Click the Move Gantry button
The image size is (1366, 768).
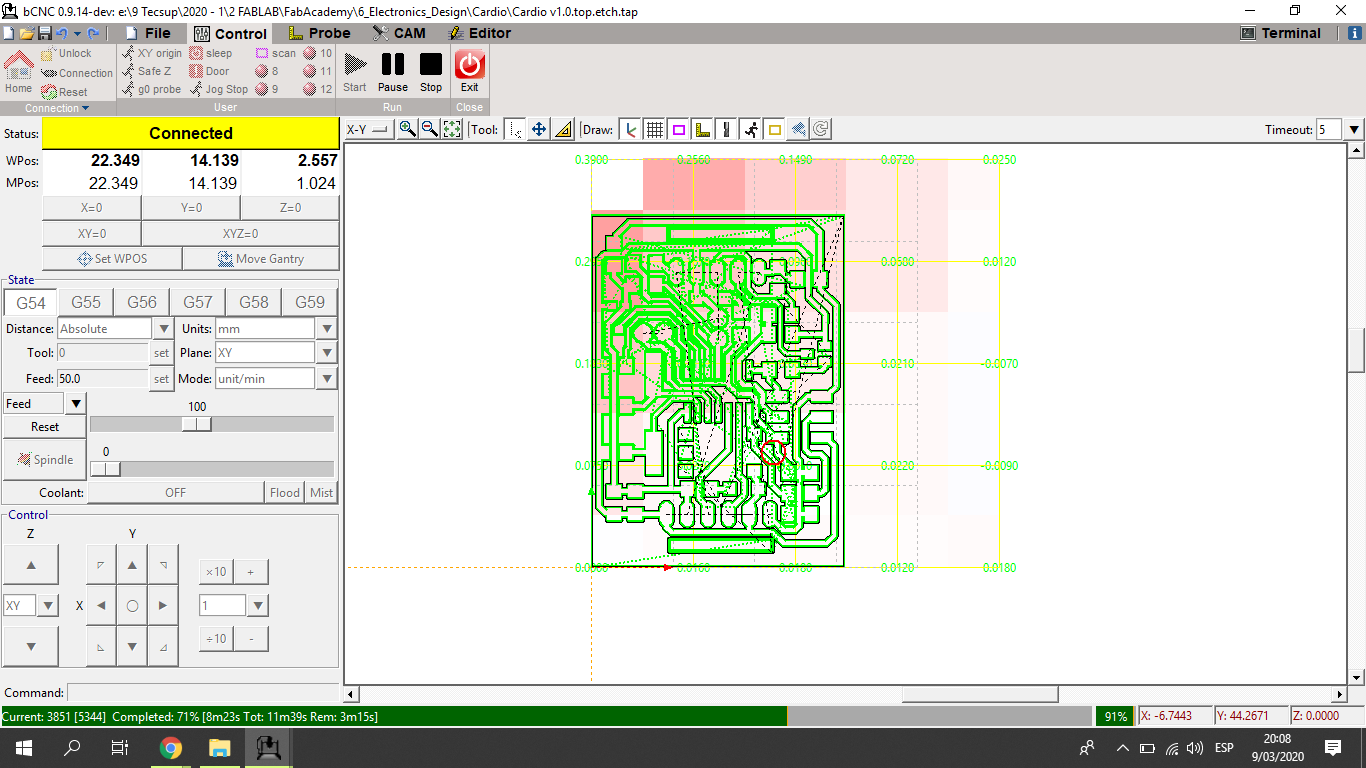click(261, 258)
